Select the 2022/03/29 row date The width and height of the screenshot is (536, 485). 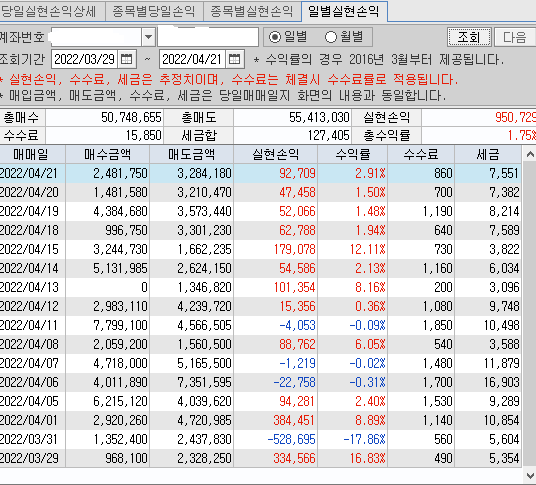[x=29, y=458]
